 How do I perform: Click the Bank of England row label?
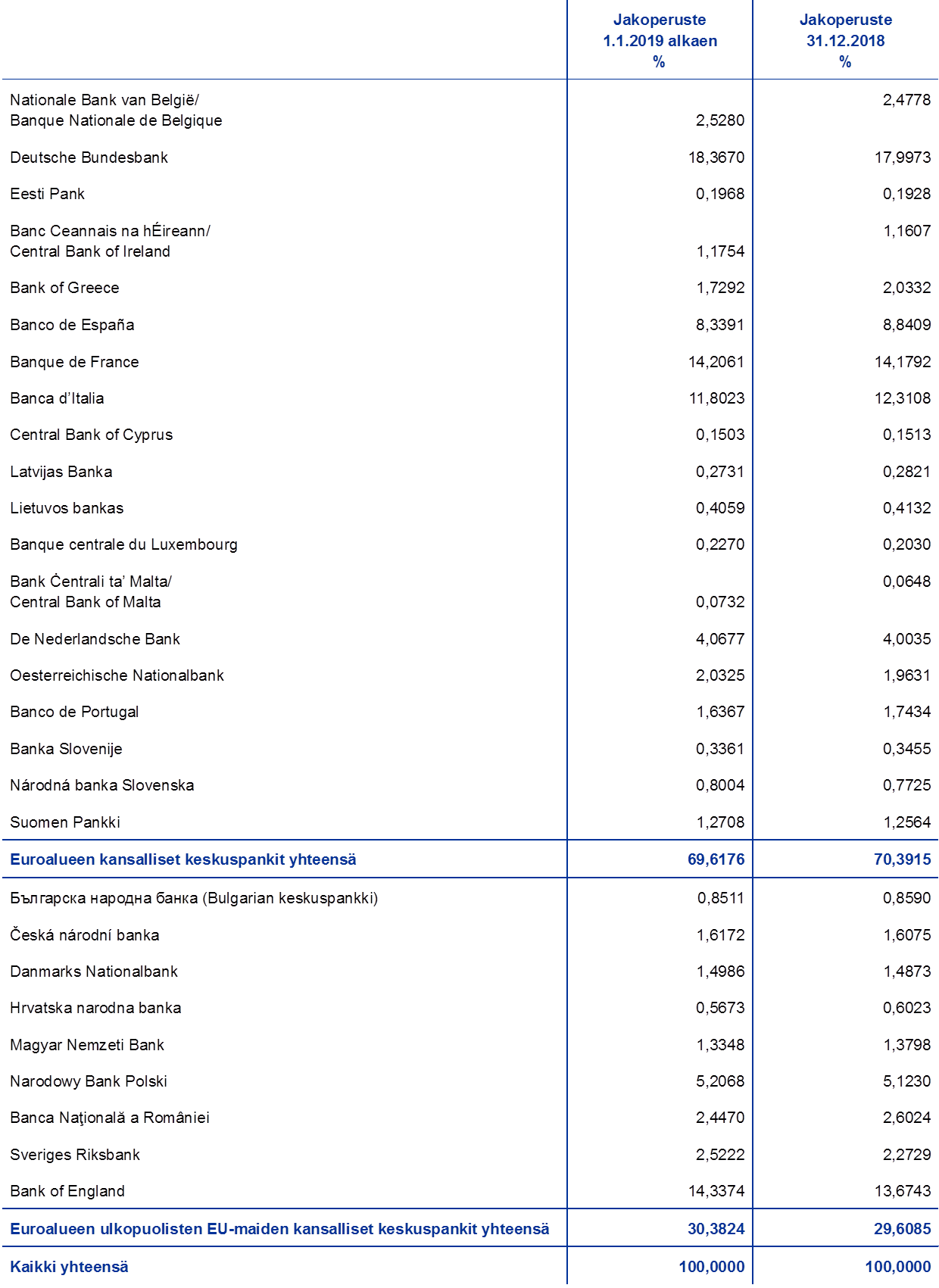click(x=67, y=1191)
